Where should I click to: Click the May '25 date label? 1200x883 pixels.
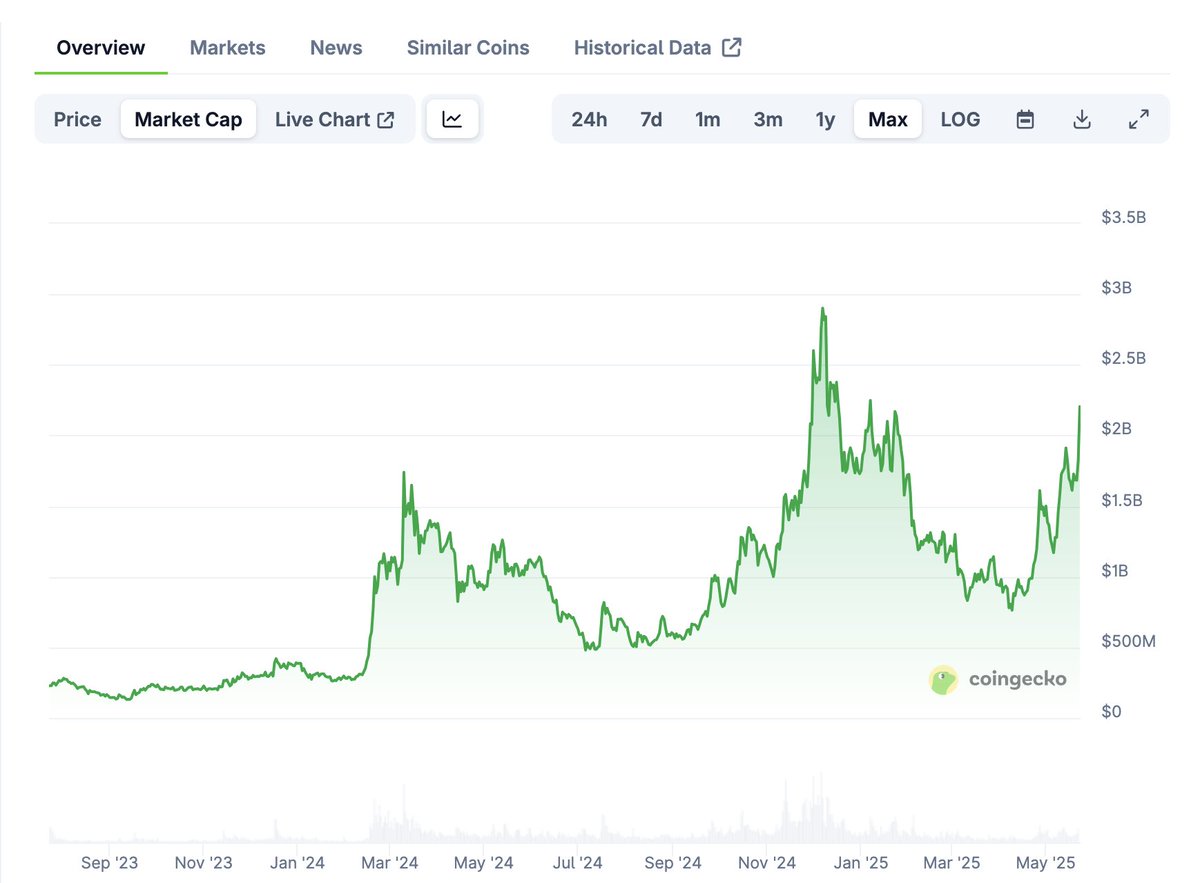(x=1045, y=862)
